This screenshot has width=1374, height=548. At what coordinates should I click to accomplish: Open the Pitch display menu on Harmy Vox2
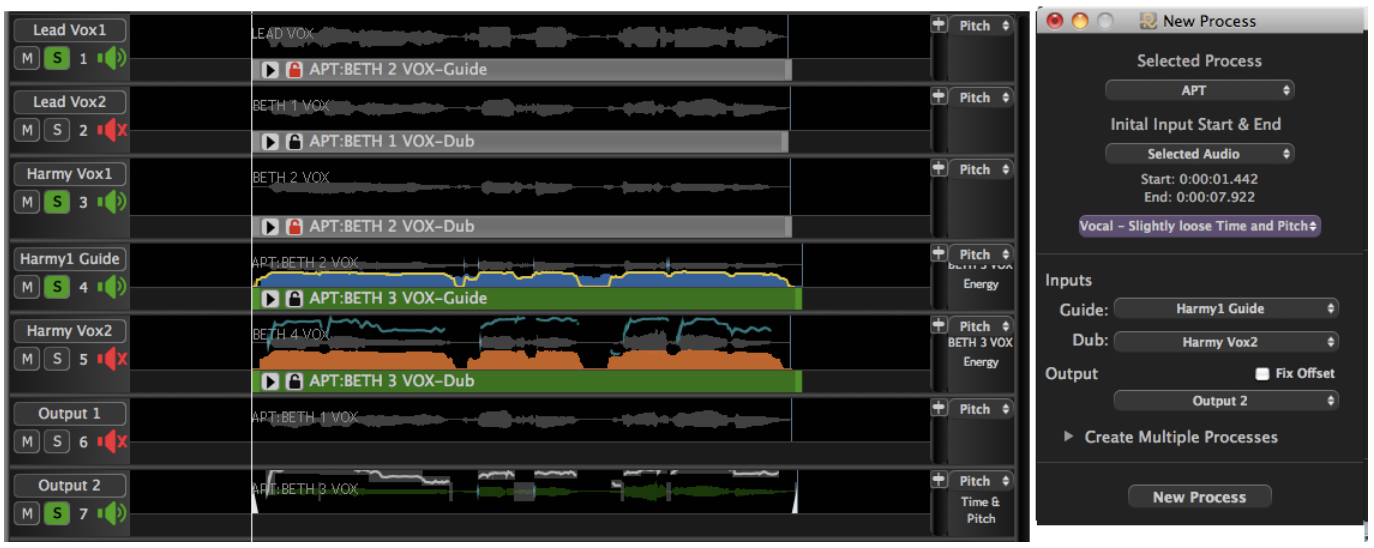(980, 326)
